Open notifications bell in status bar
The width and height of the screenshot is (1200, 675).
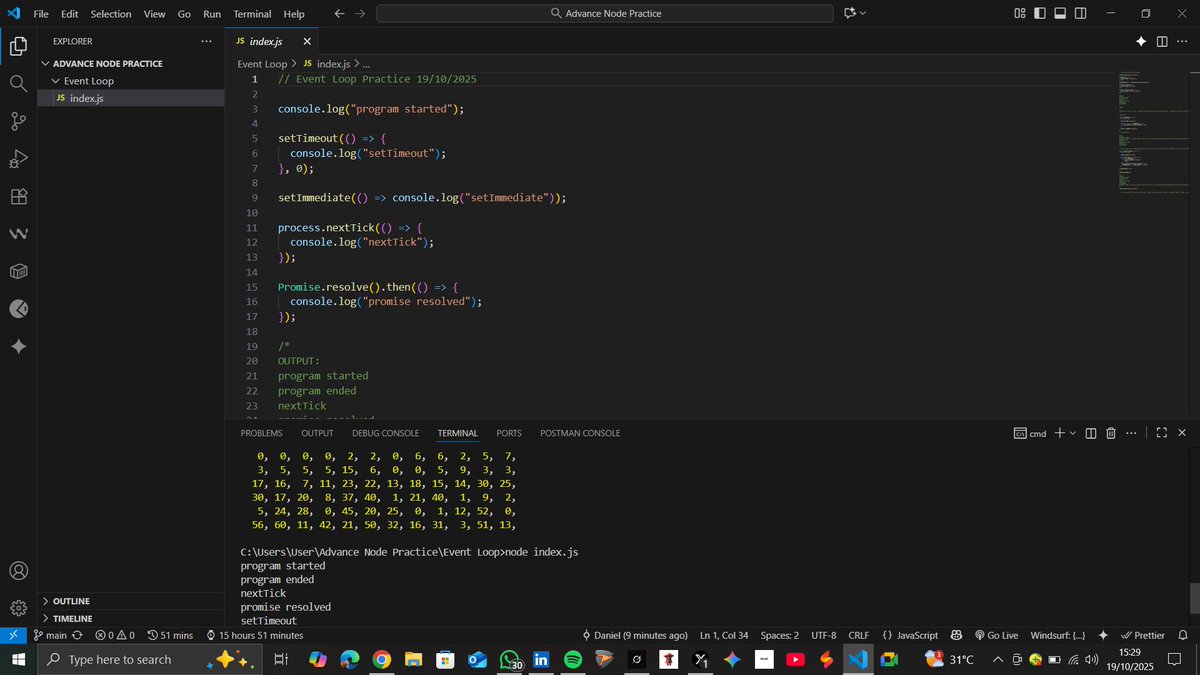point(1183,635)
